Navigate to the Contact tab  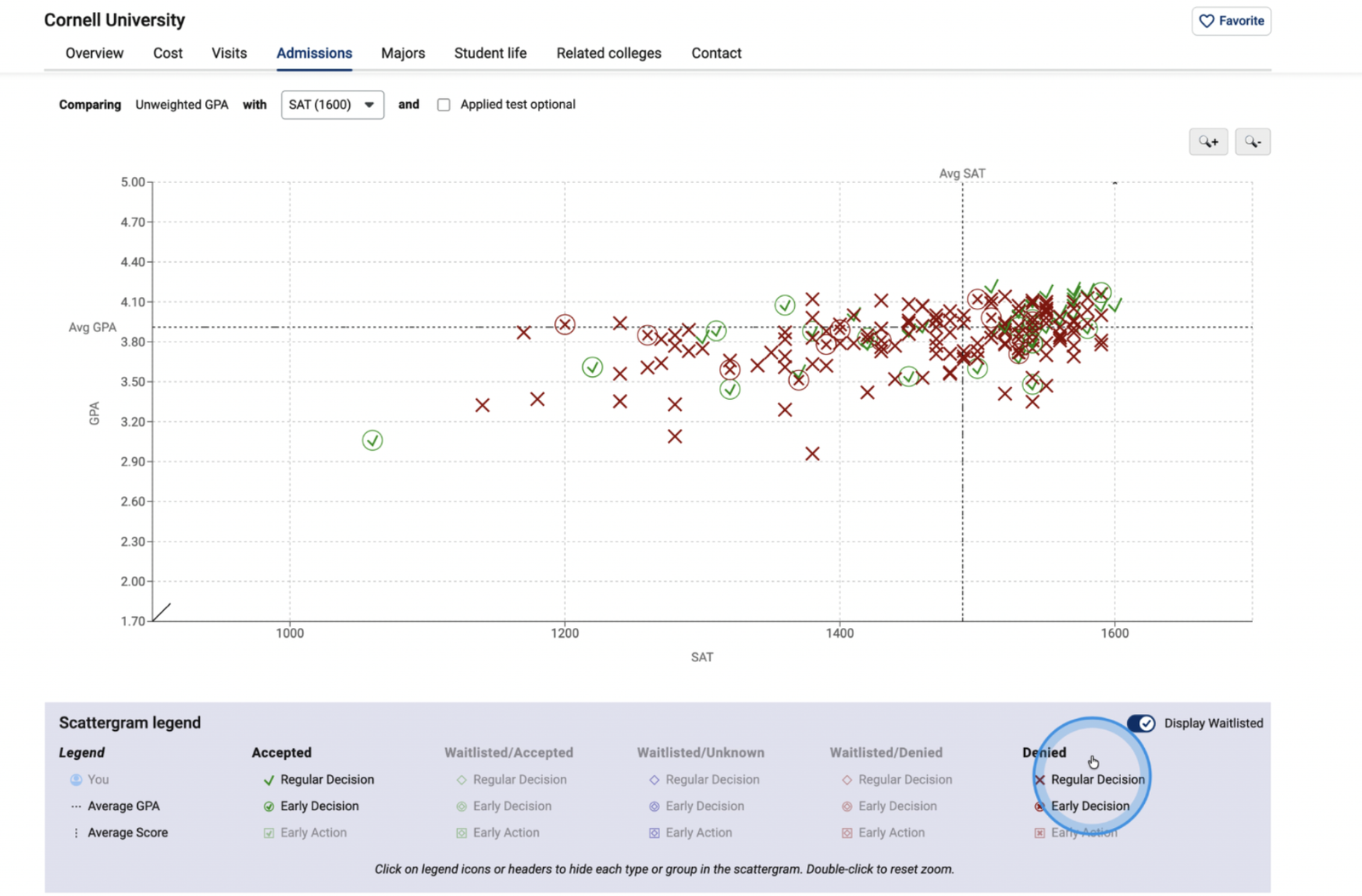(716, 53)
